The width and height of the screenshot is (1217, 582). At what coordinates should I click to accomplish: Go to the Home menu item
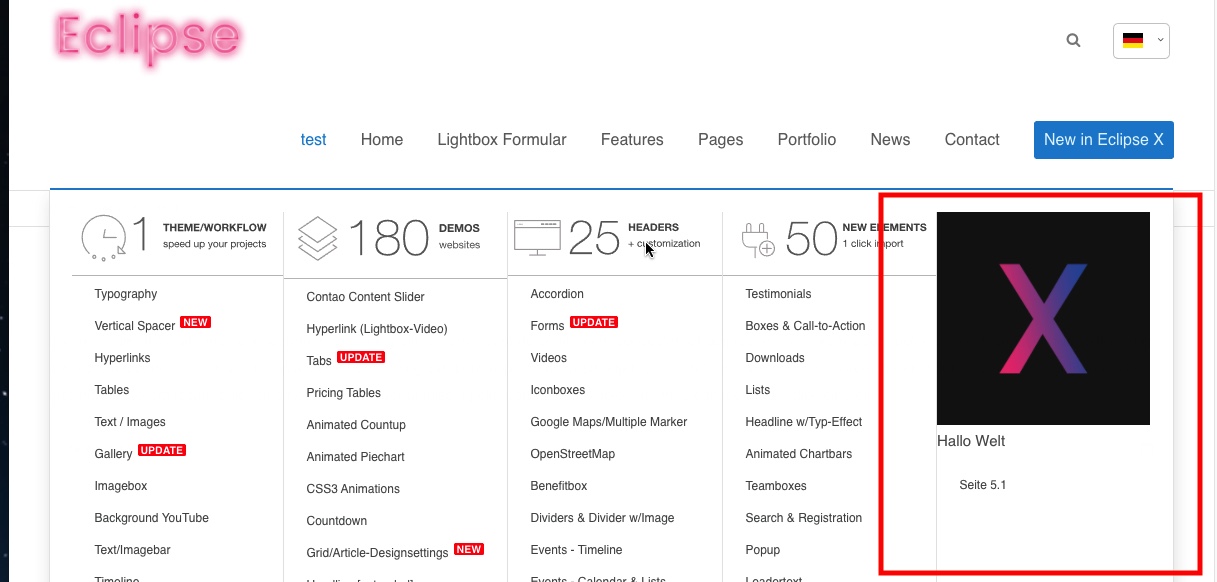[382, 140]
